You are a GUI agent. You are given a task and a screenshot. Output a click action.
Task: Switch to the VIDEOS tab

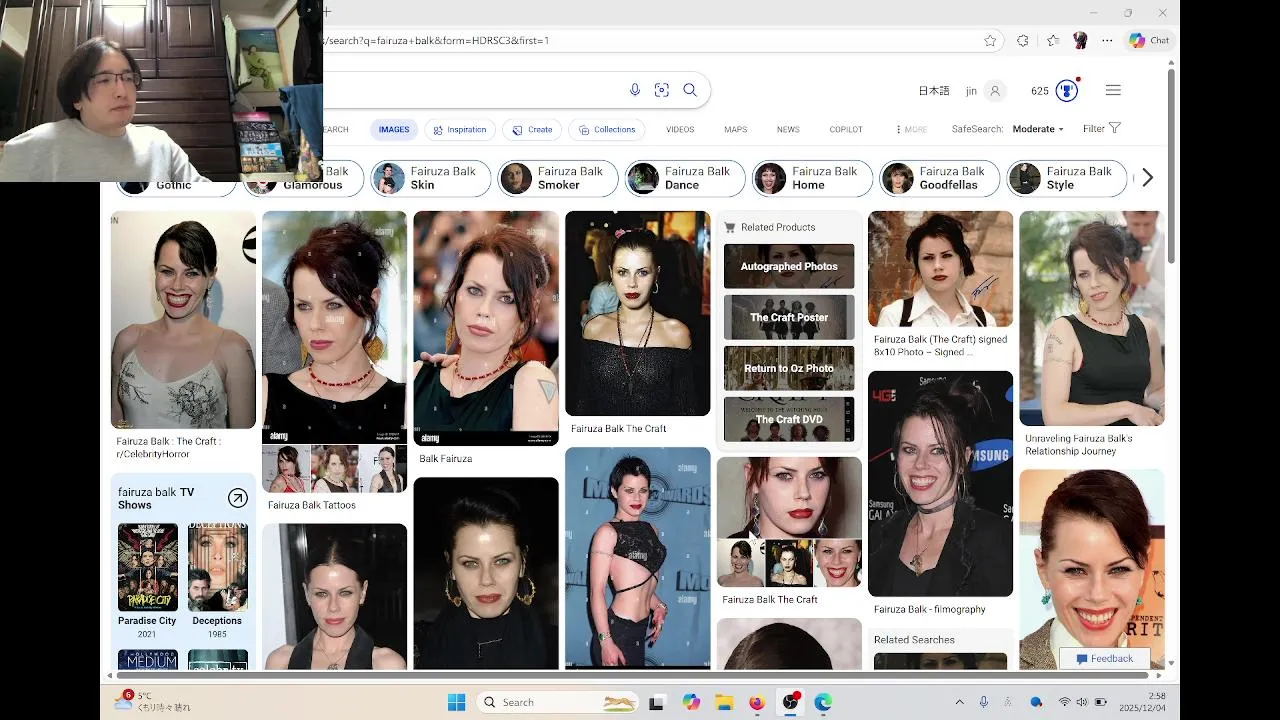coord(680,129)
